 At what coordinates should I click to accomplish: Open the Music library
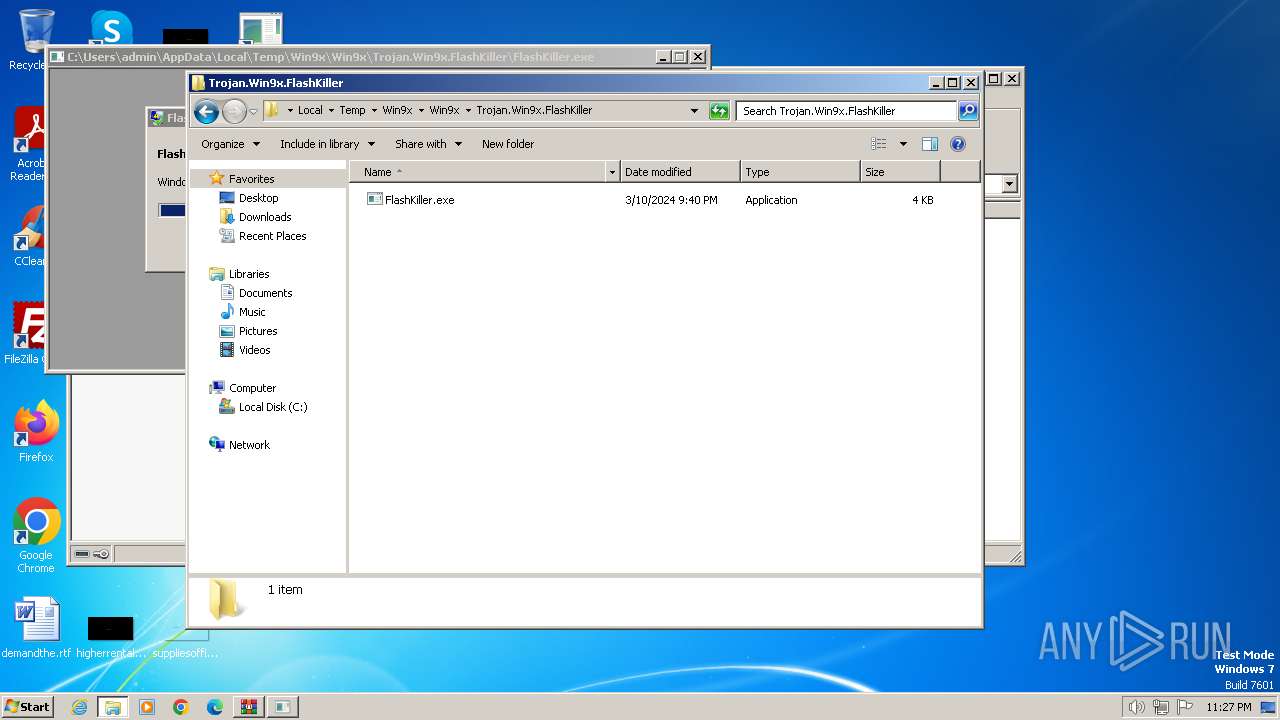point(252,312)
